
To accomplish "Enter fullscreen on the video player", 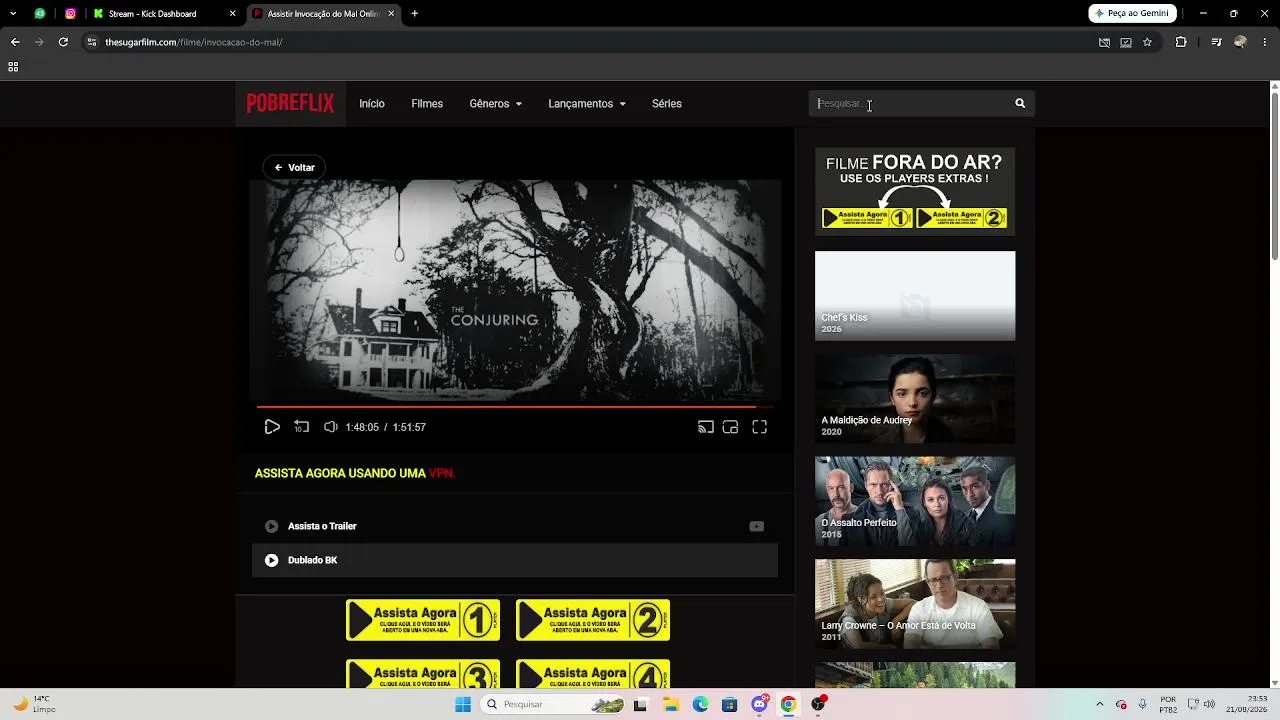I will pos(760,427).
